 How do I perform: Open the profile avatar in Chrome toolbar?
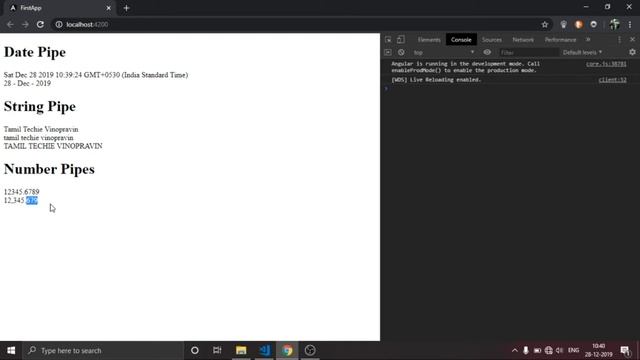(x=614, y=24)
